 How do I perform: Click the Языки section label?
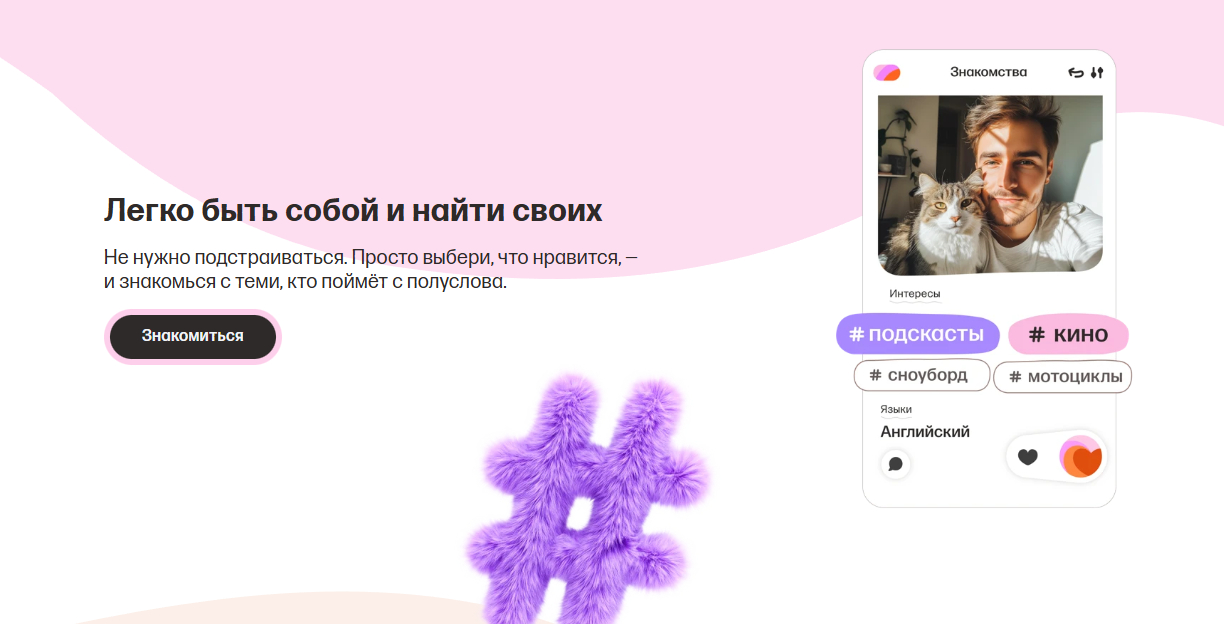(x=896, y=409)
